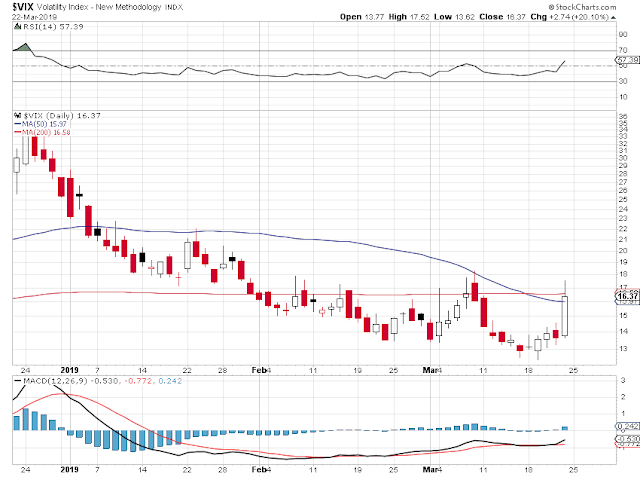Click the 30 level label on RSI axis
The image size is (640, 477).
622,81
